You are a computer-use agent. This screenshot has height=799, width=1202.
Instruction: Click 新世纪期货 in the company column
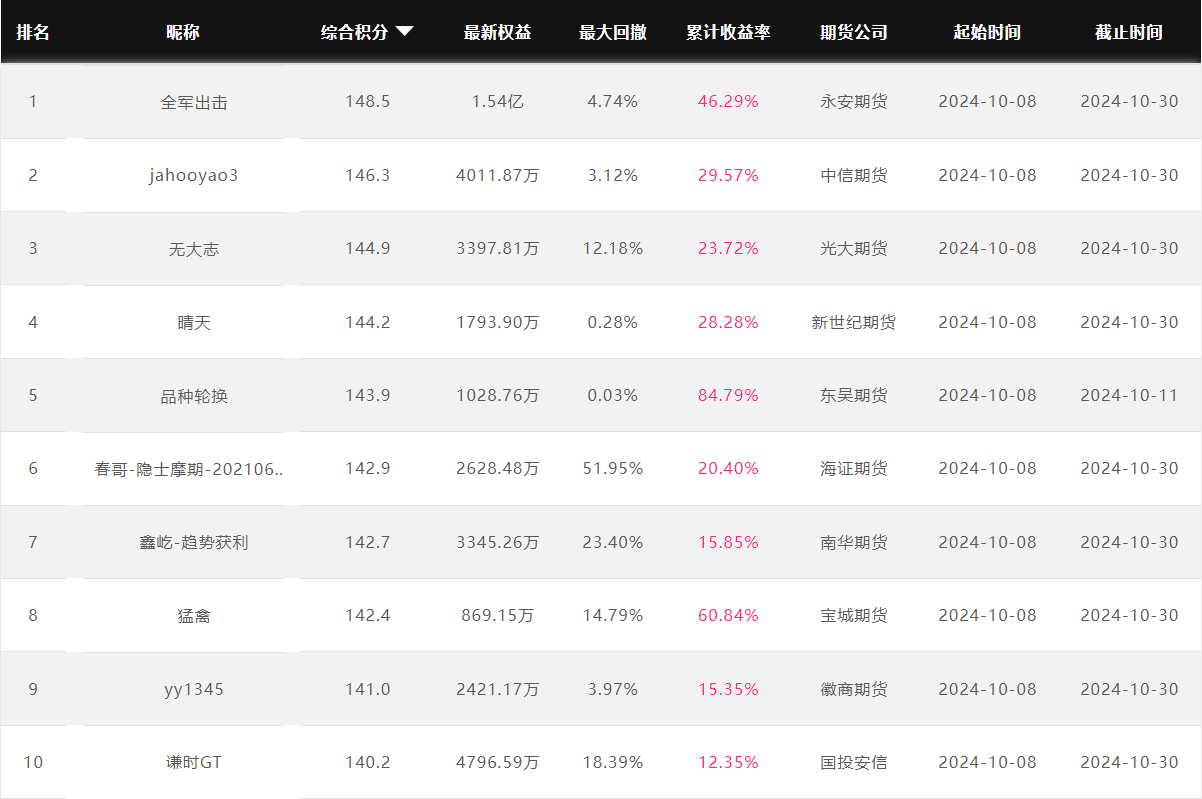tap(853, 322)
